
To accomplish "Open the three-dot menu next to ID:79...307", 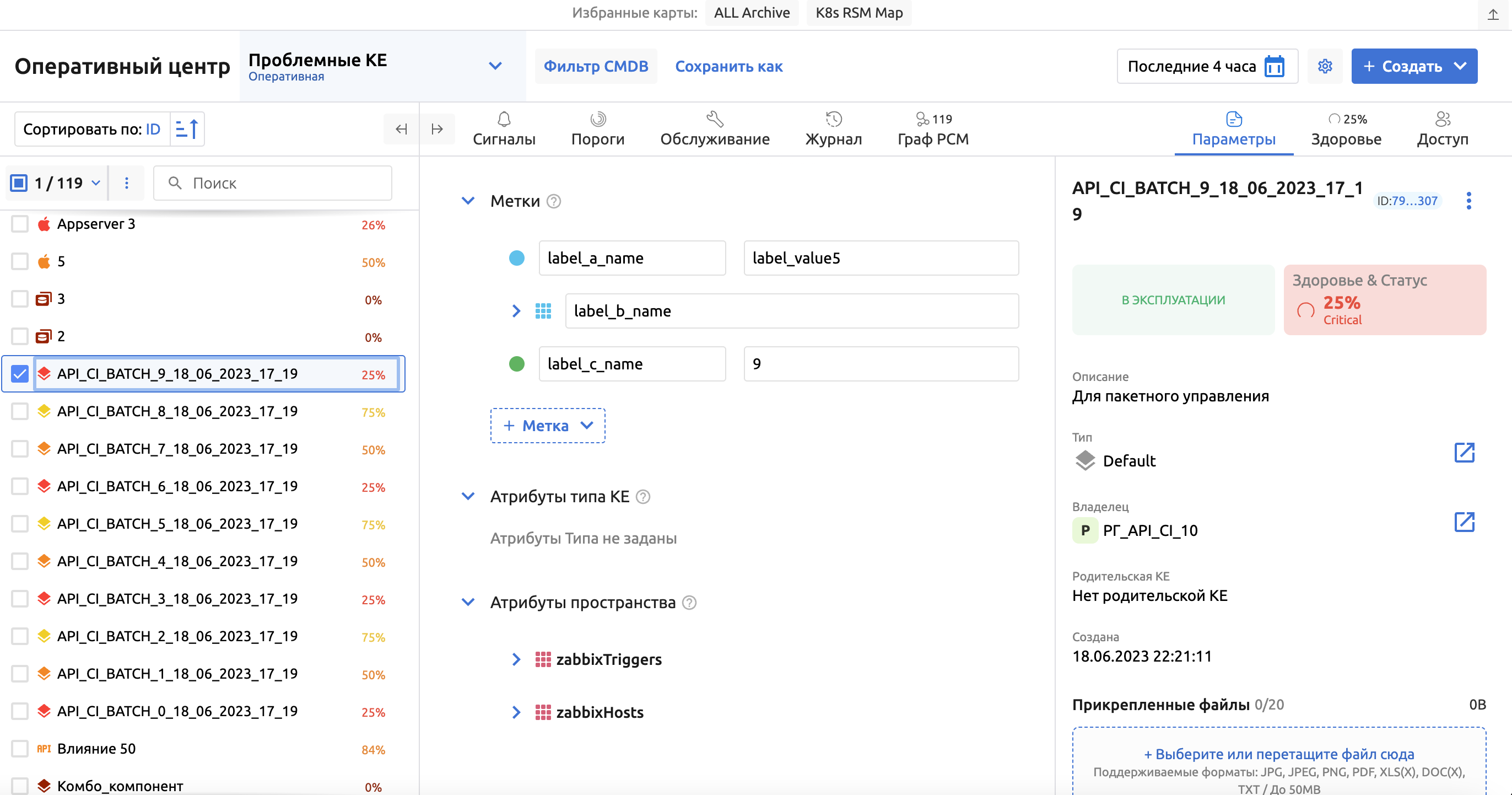I will (x=1468, y=201).
